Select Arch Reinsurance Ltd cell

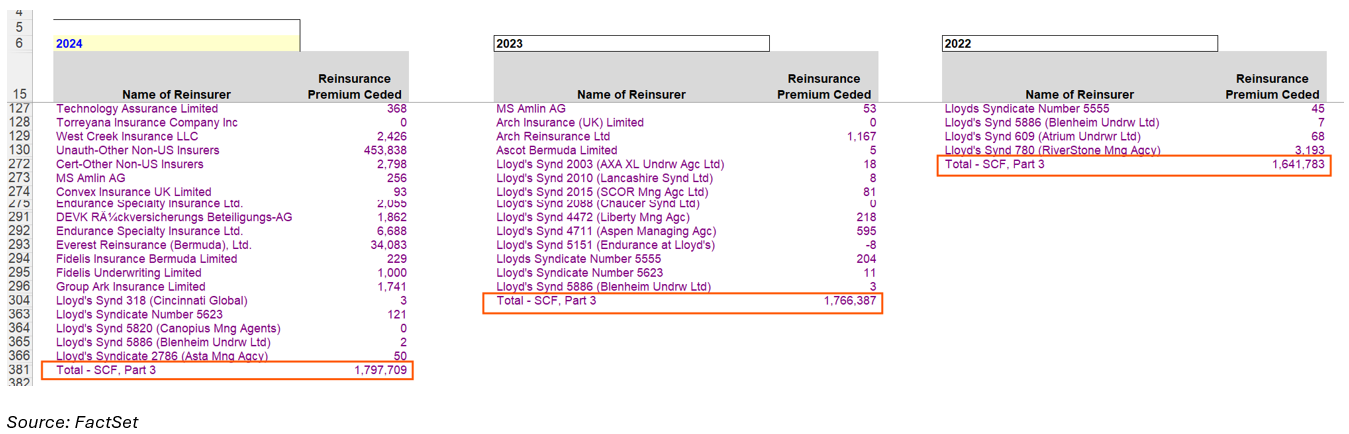coord(553,136)
